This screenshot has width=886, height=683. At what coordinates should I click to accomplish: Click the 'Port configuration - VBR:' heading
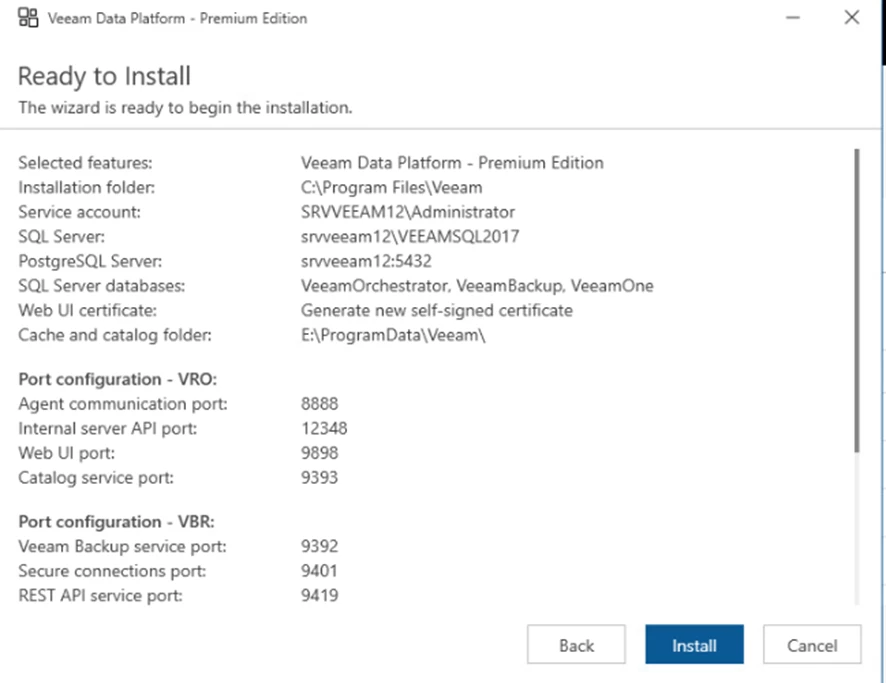click(x=116, y=522)
